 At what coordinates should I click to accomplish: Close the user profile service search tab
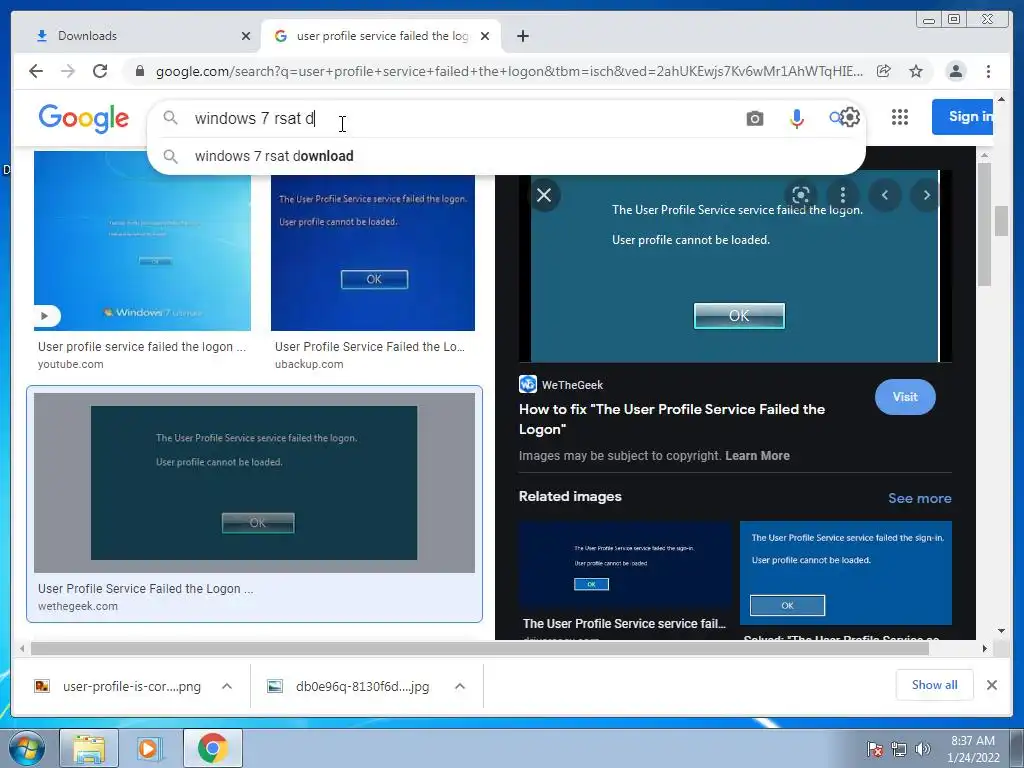[485, 36]
